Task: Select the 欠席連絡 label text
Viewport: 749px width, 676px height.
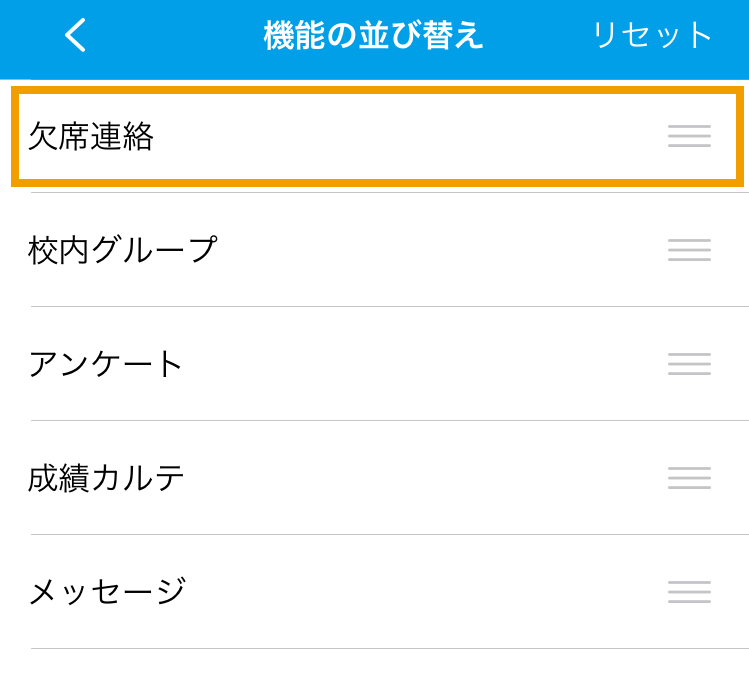Action: pyautogui.click(x=91, y=136)
